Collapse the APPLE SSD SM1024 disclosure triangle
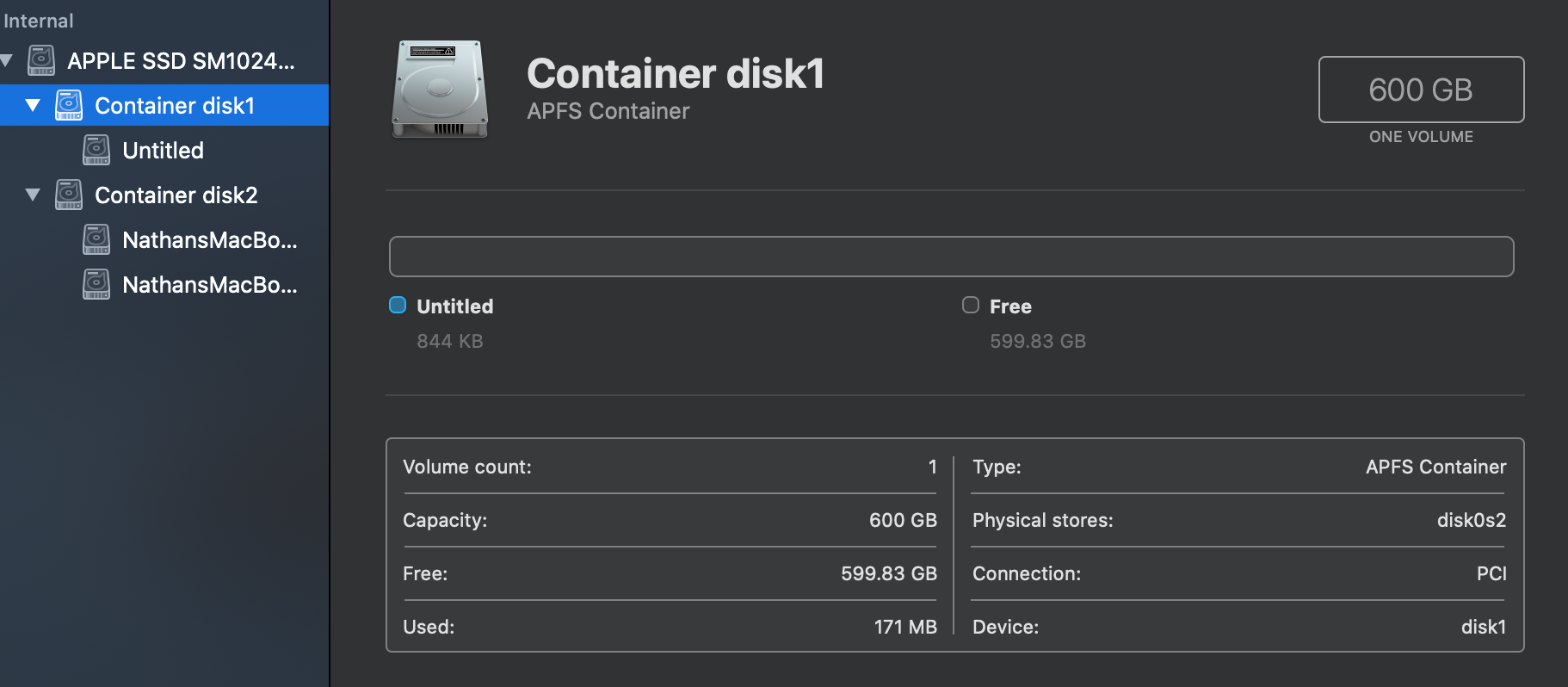This screenshot has width=1568, height=687. click(x=7, y=60)
